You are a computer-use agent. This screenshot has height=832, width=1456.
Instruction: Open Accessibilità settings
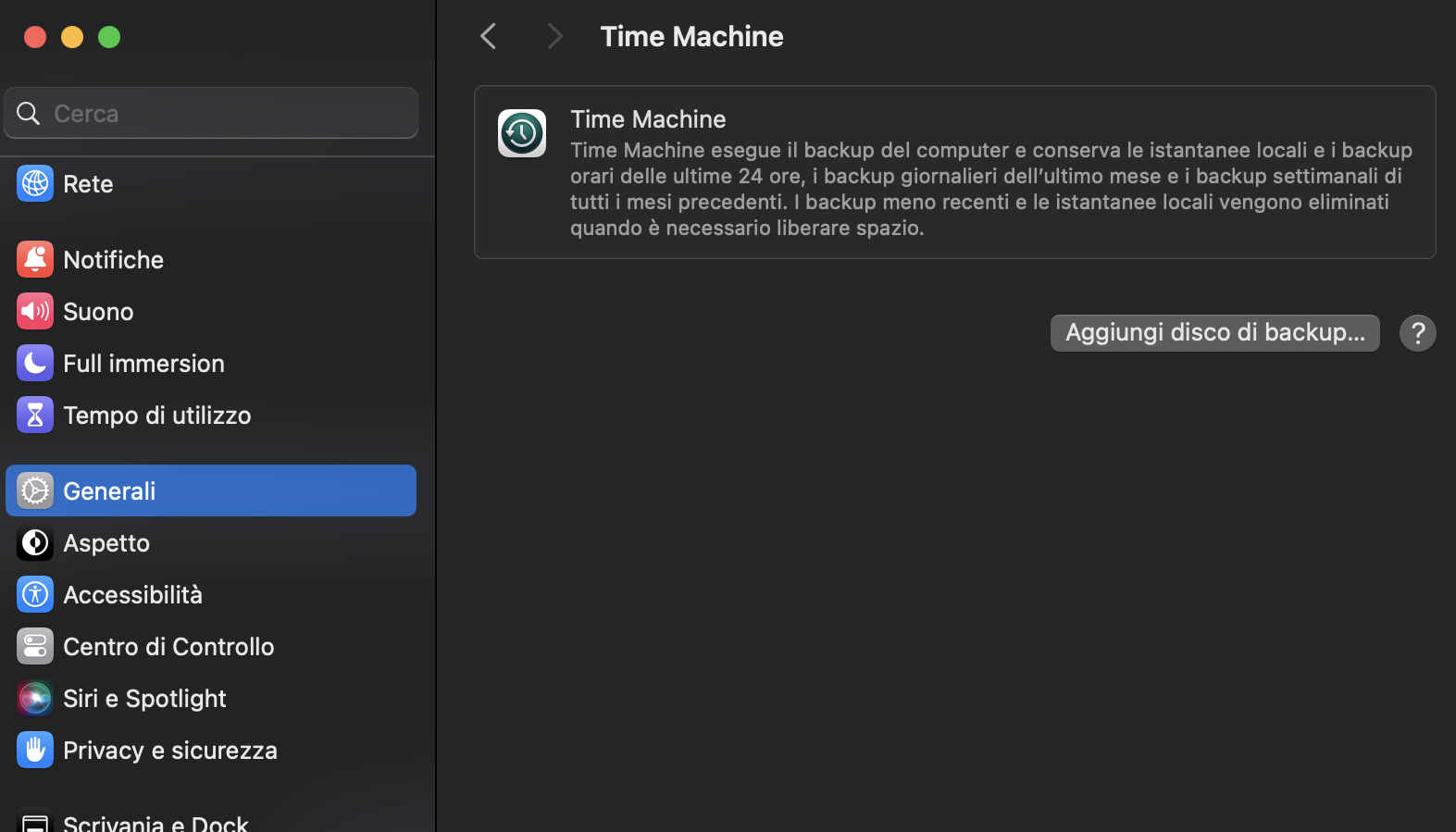click(x=211, y=594)
